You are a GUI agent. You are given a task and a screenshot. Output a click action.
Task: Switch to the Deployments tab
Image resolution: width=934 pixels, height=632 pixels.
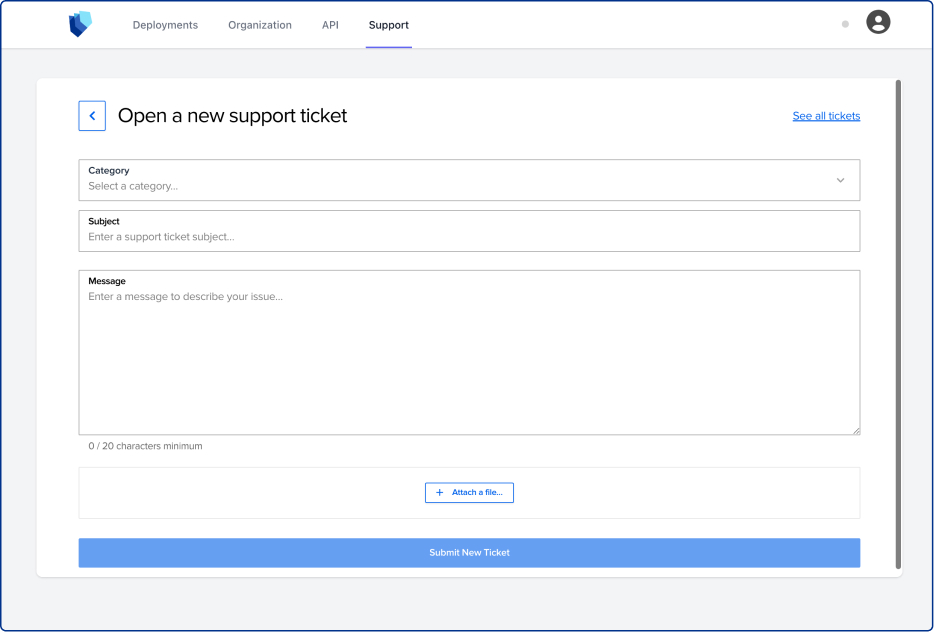tap(165, 25)
